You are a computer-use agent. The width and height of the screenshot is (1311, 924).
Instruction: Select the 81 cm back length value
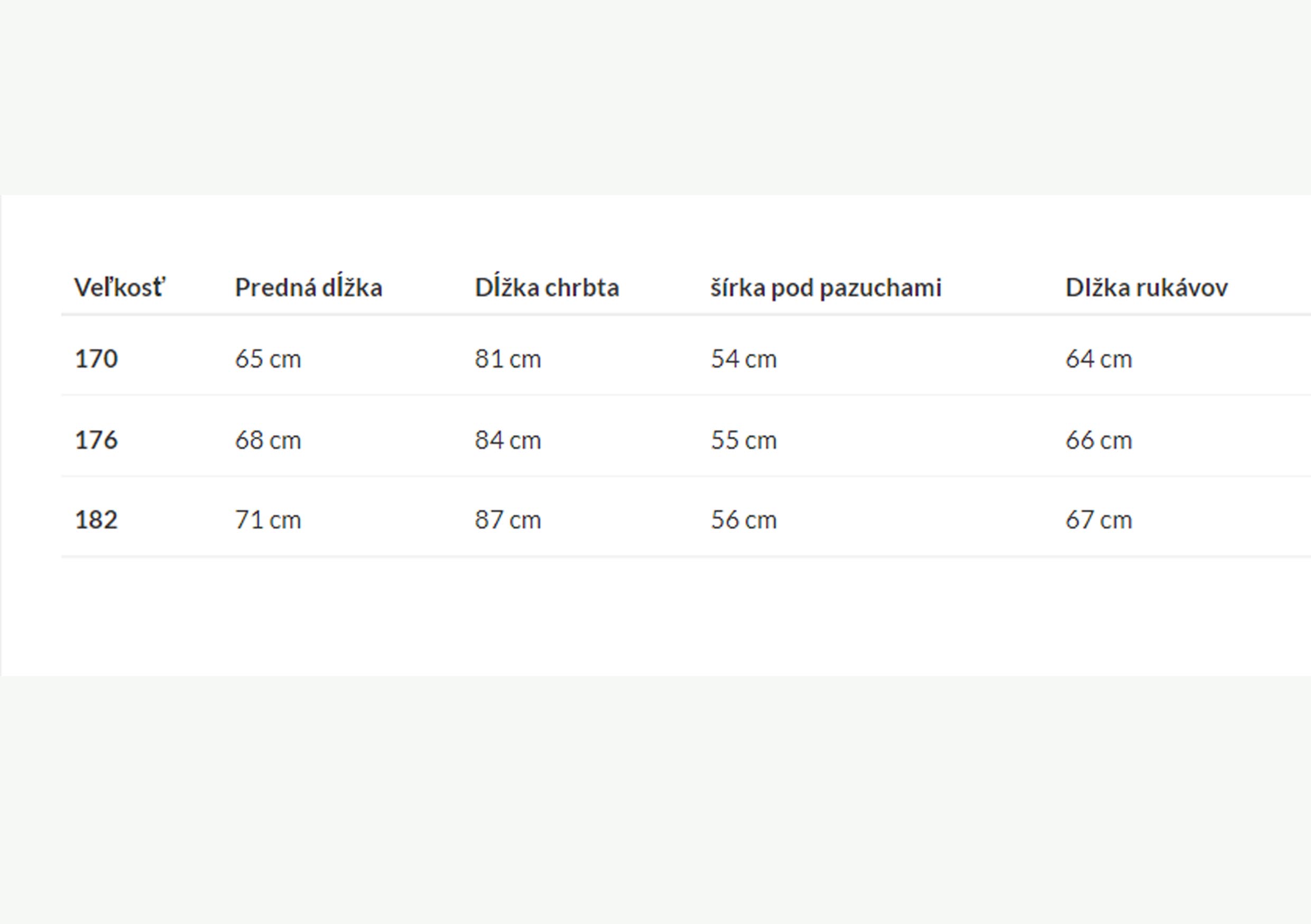(x=507, y=359)
